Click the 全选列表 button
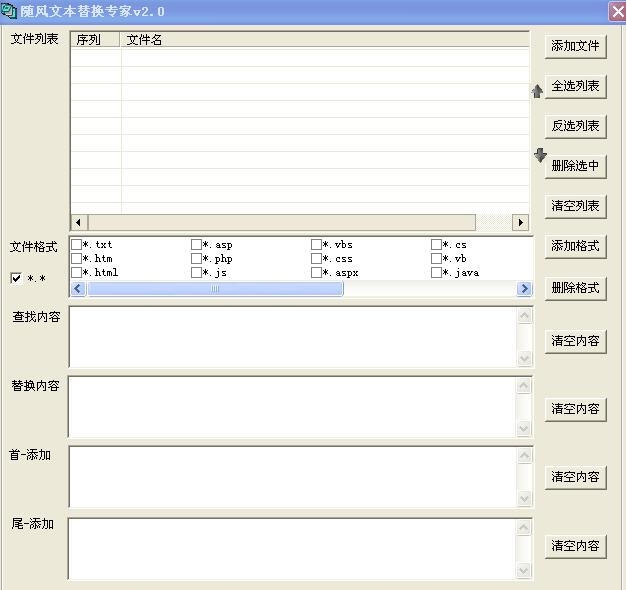The width and height of the screenshot is (627, 590). (x=576, y=87)
